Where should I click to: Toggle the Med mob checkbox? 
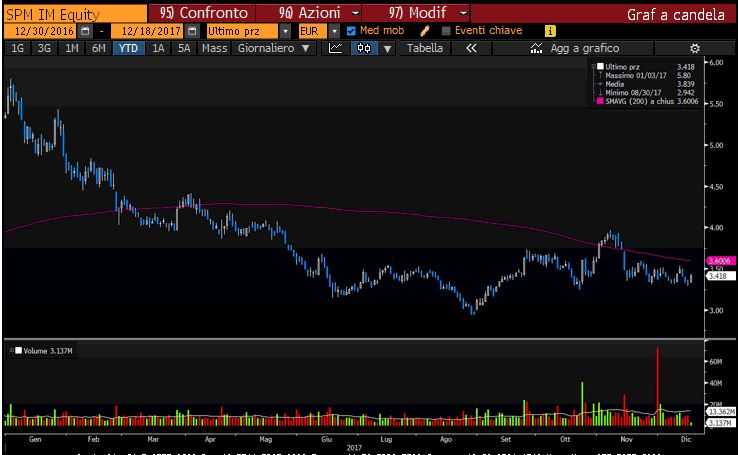coord(351,31)
